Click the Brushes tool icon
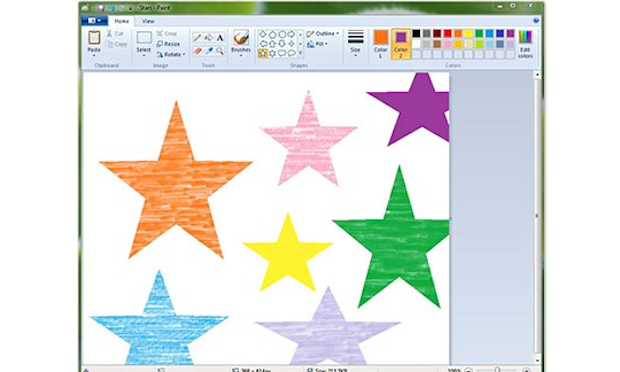The width and height of the screenshot is (620, 372). 241,37
